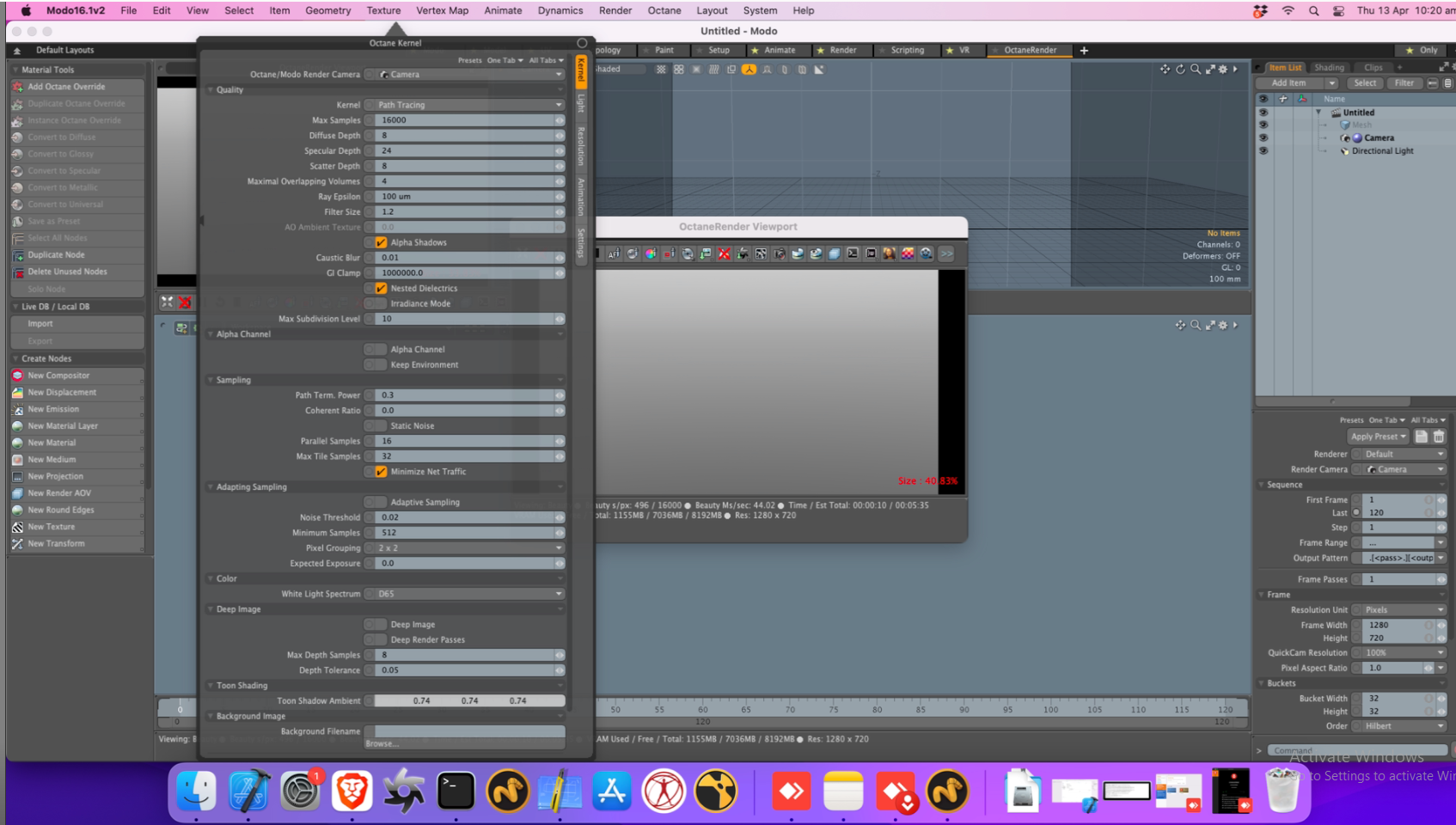This screenshot has height=825, width=1456.
Task: Open Terminal from the Dock
Action: [x=456, y=791]
